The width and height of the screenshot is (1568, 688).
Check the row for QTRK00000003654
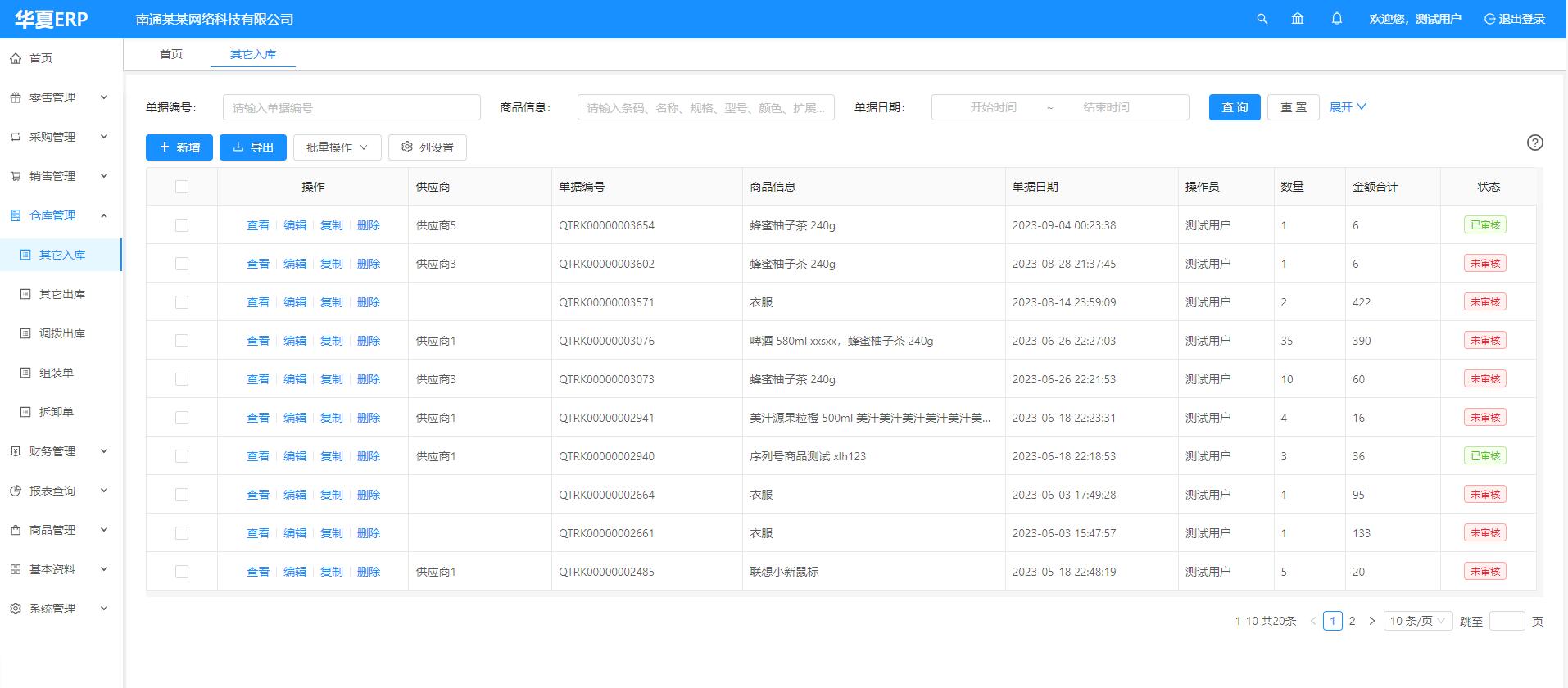[182, 225]
